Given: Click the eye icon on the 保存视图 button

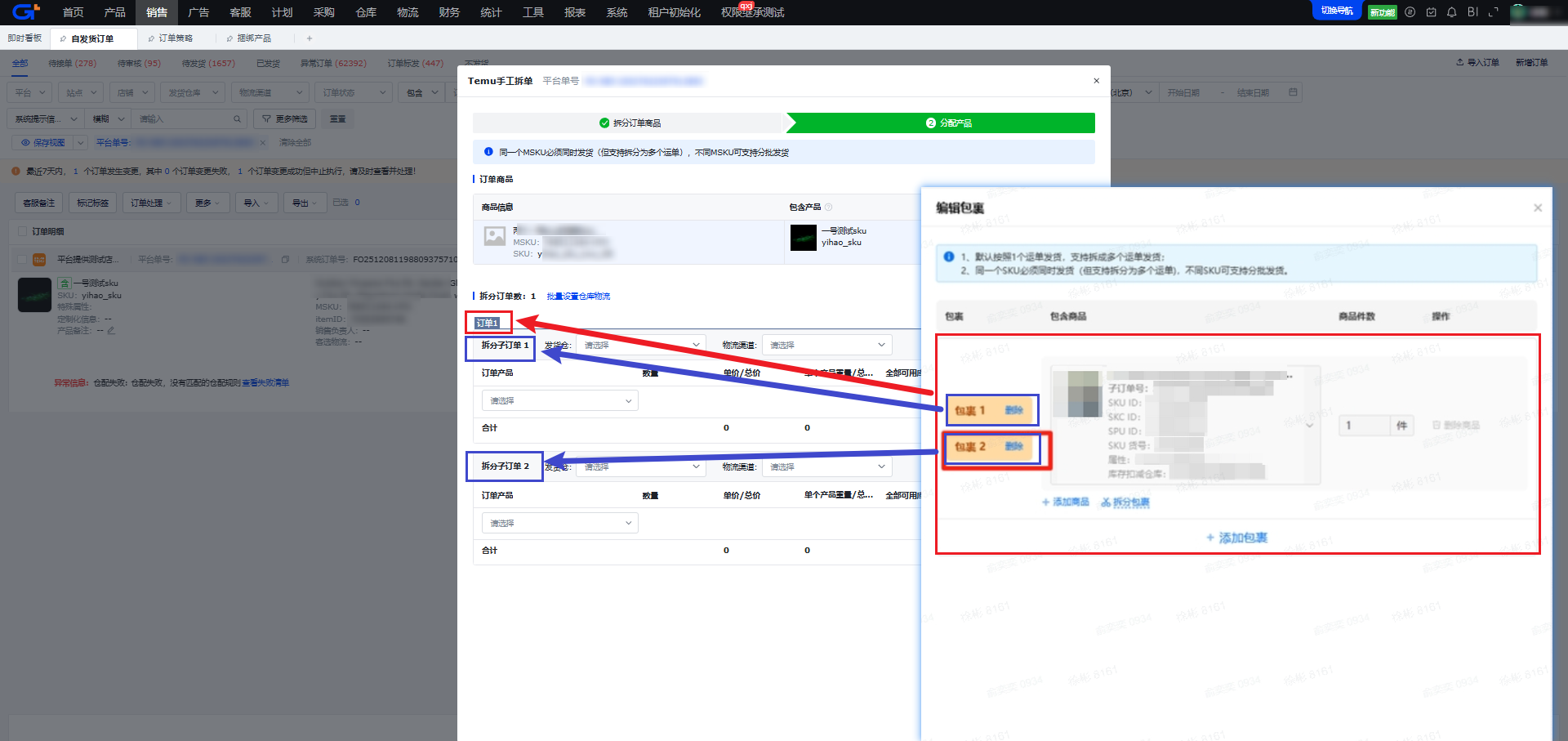Looking at the screenshot, I should point(25,143).
